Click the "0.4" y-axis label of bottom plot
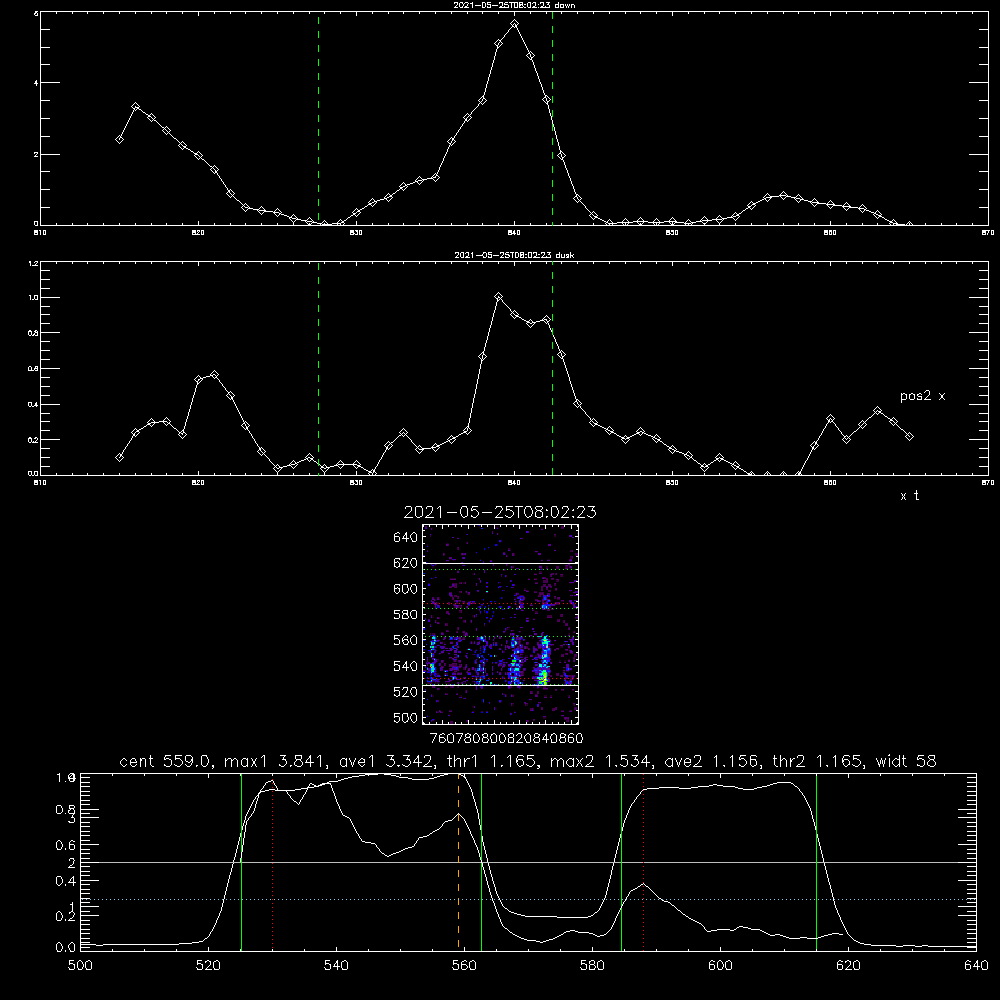This screenshot has width=1000, height=1000. (66, 881)
